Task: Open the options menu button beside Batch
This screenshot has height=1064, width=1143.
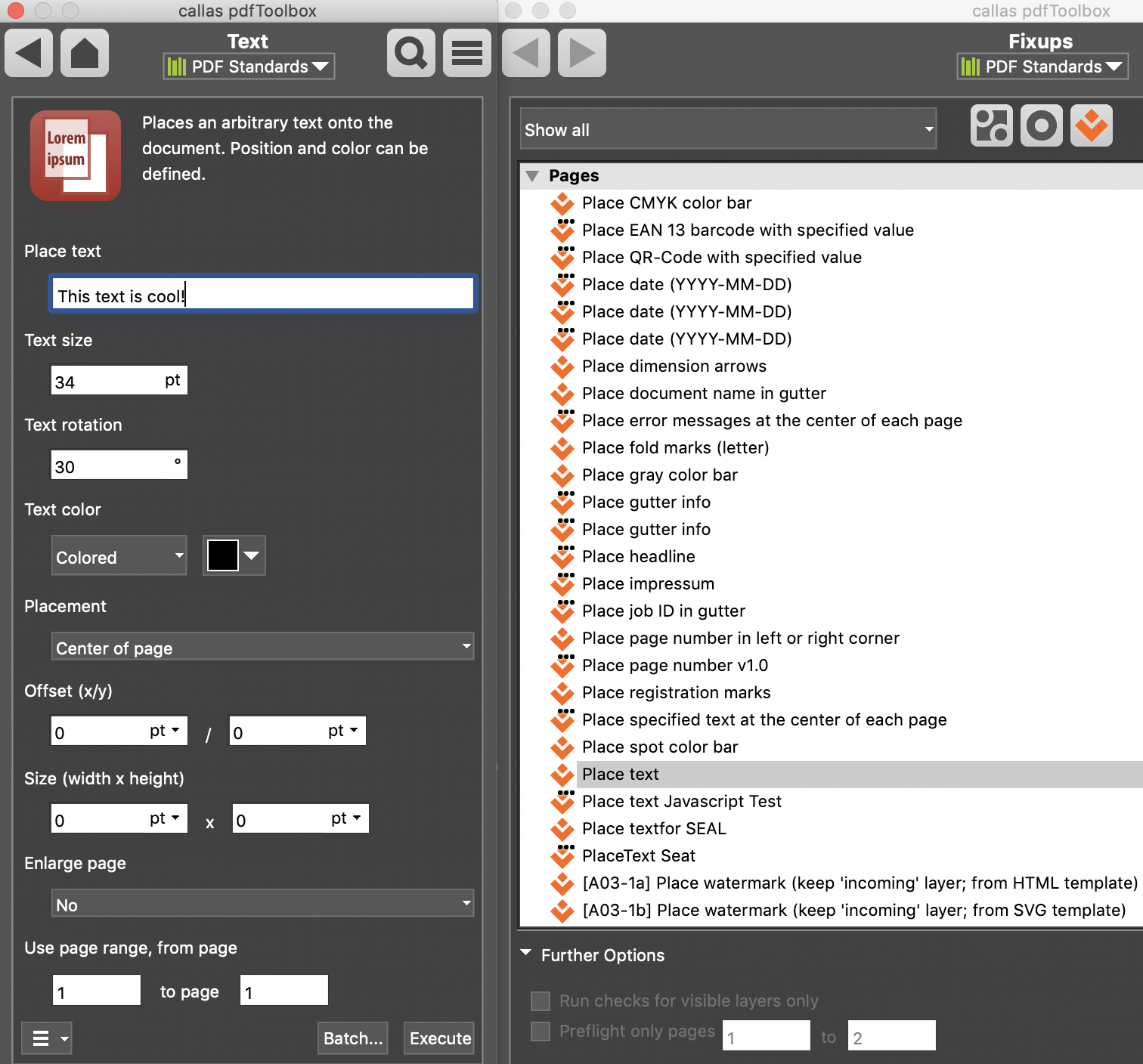Action: pyautogui.click(x=47, y=1038)
